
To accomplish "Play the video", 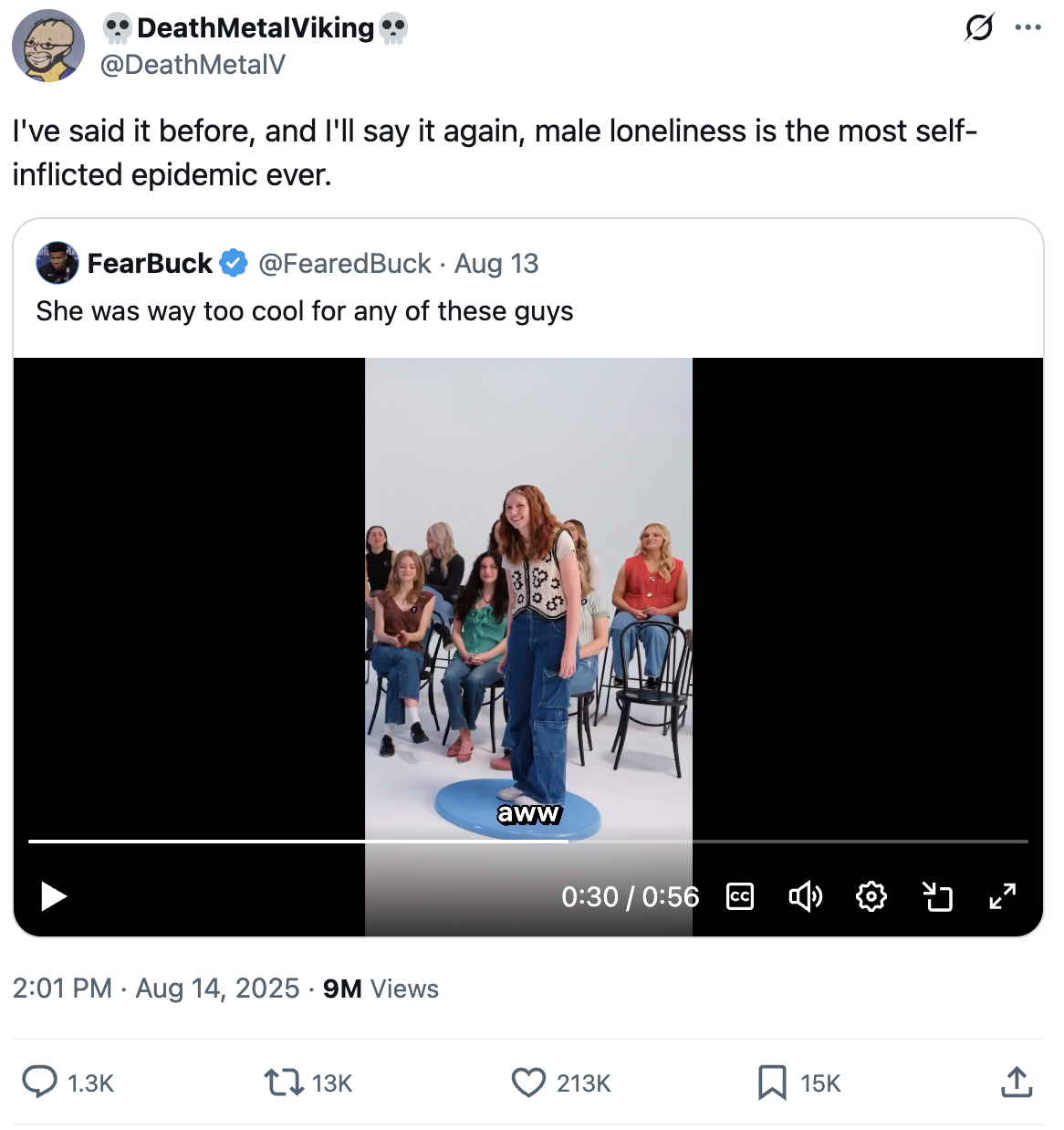I will pos(54,896).
